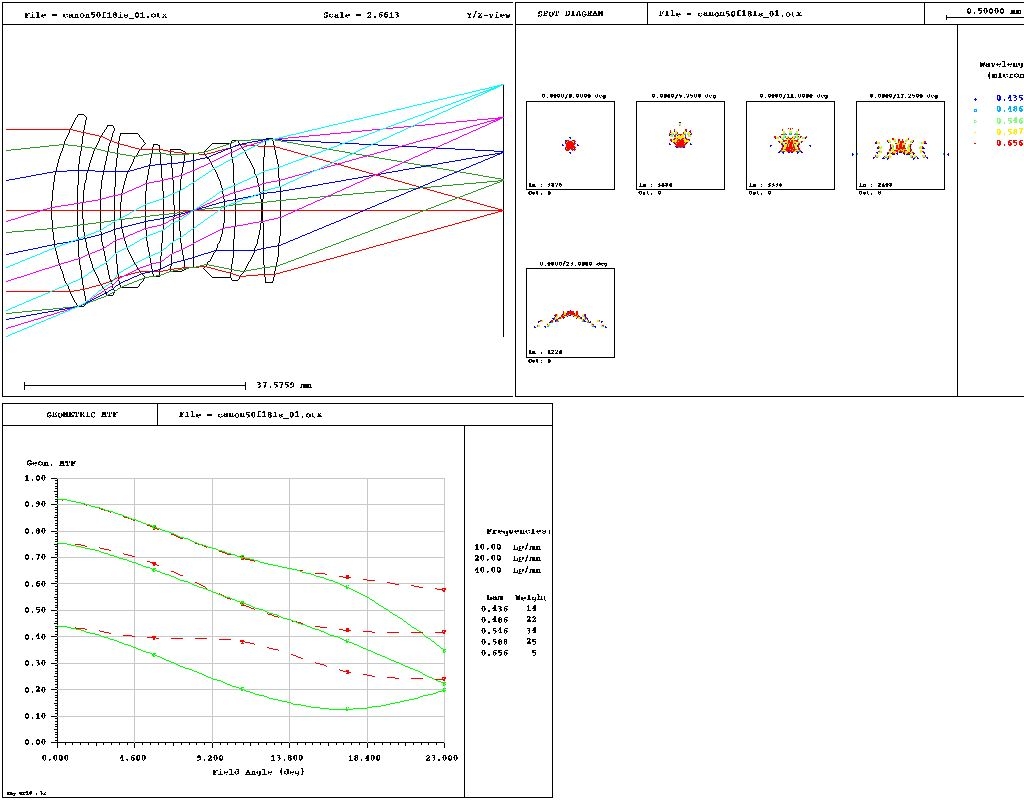Viewport: 1024px width, 800px height.
Task: Click the 13.800 field angle axis value
Action: 286,758
